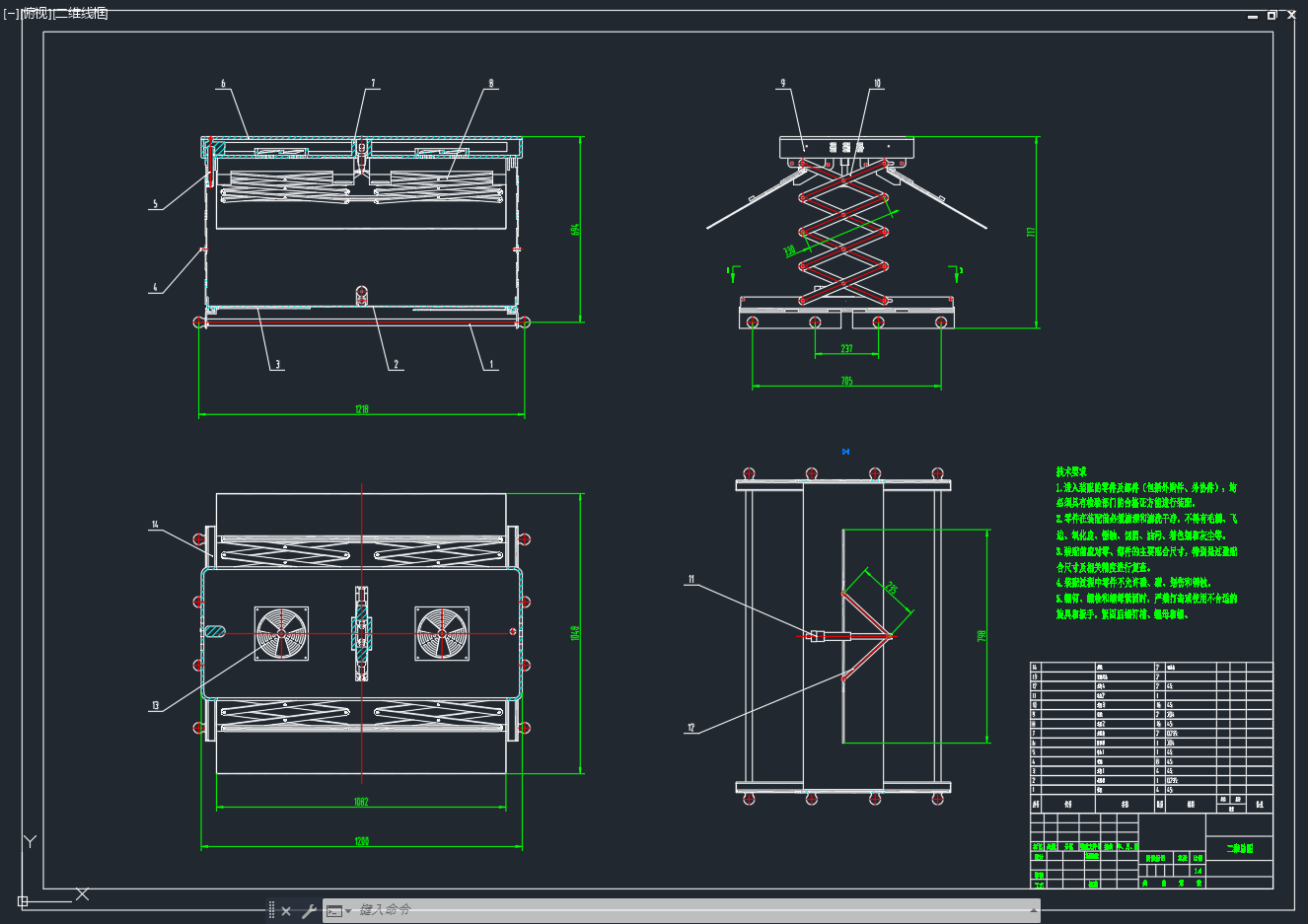
Task: Click part balloon number 8
Action: point(491,84)
